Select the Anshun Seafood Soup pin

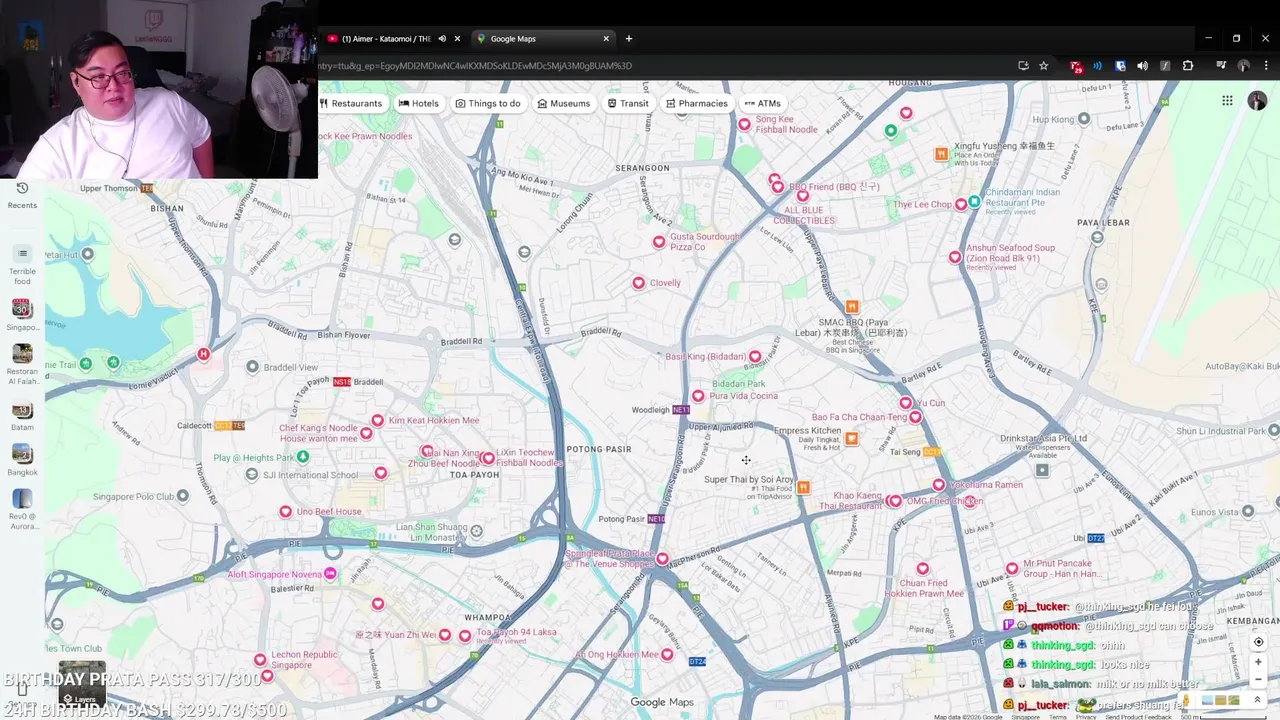(x=955, y=258)
